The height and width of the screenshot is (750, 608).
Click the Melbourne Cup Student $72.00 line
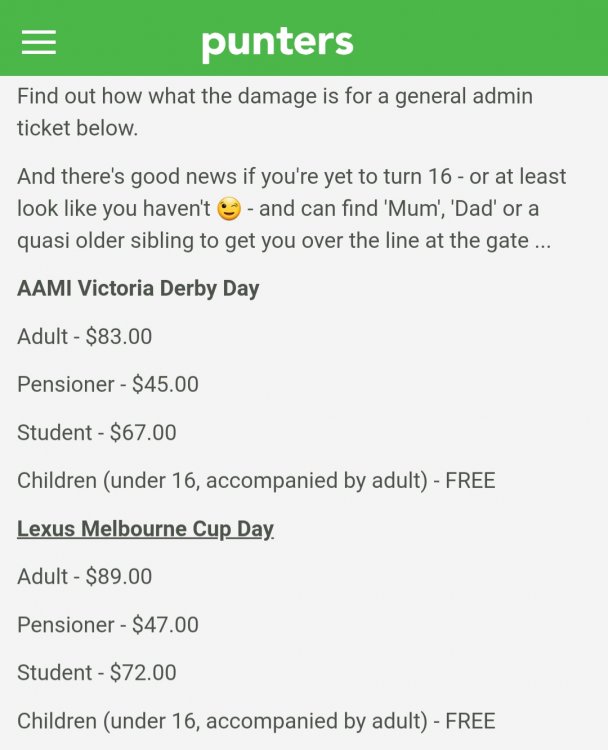97,673
